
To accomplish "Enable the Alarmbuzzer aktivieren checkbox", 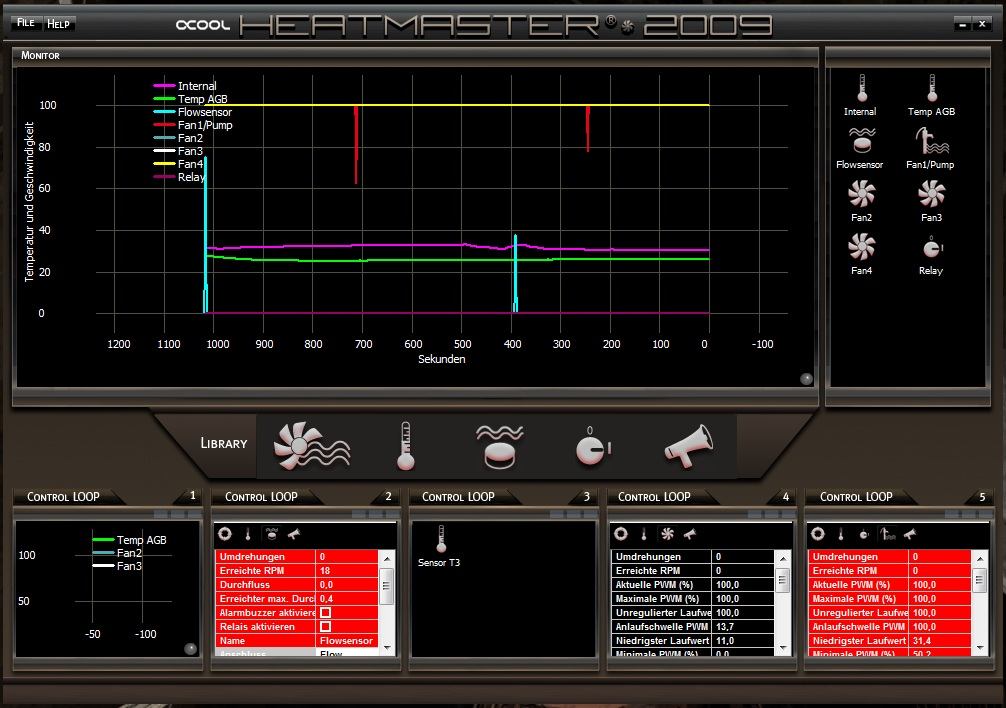I will pyautogui.click(x=326, y=612).
